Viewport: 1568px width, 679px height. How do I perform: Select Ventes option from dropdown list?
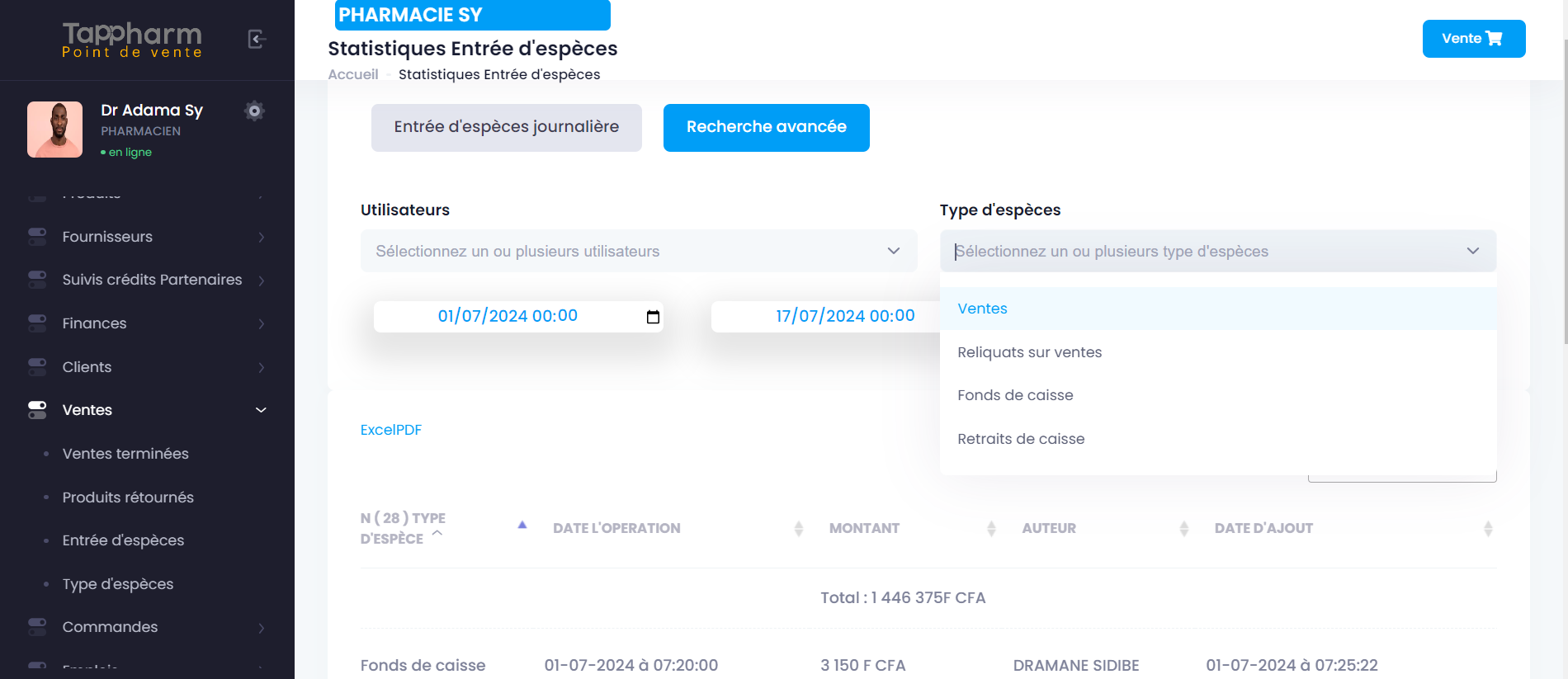coord(982,309)
